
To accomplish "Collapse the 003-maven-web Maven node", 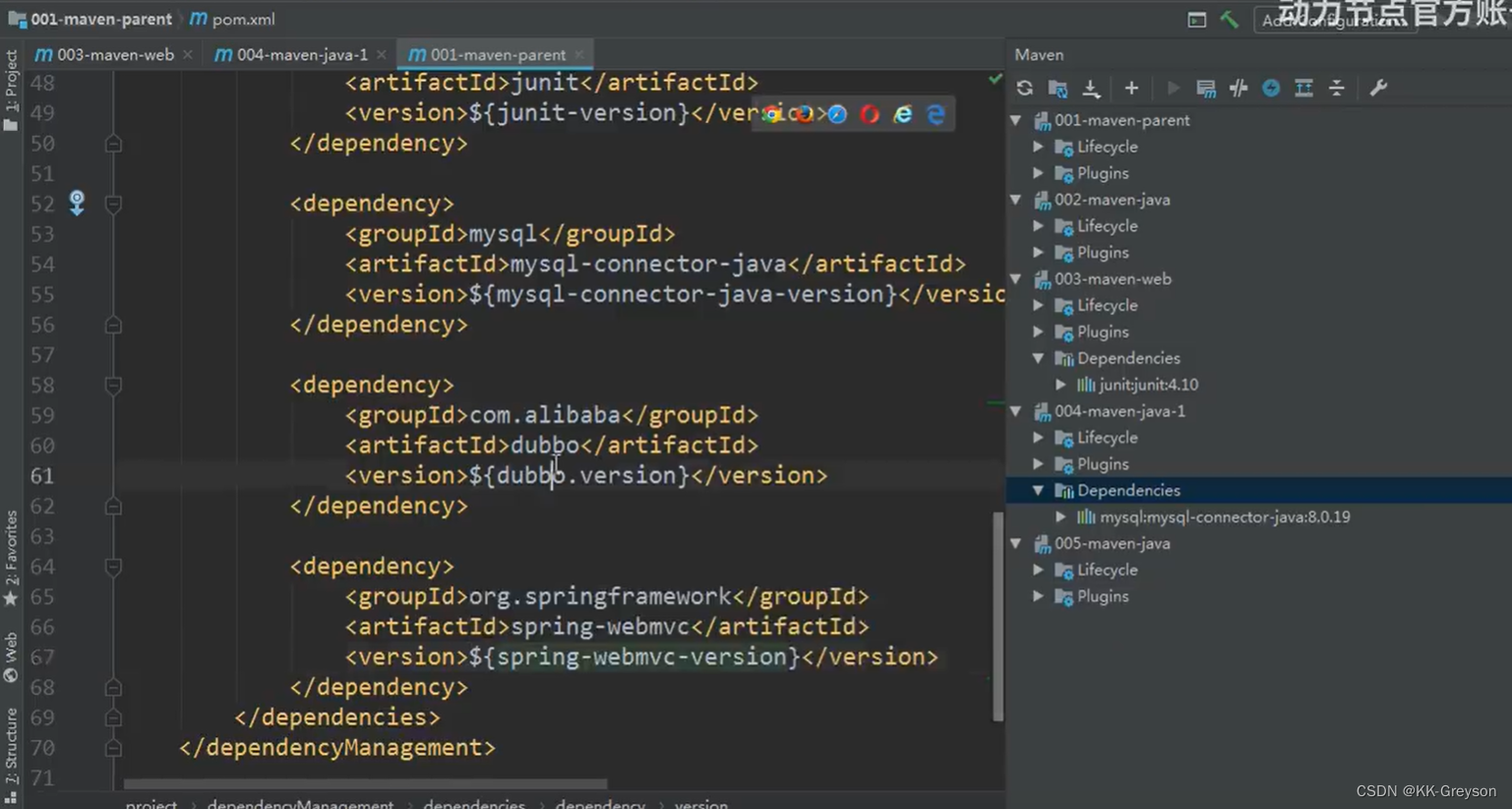I will (1016, 280).
